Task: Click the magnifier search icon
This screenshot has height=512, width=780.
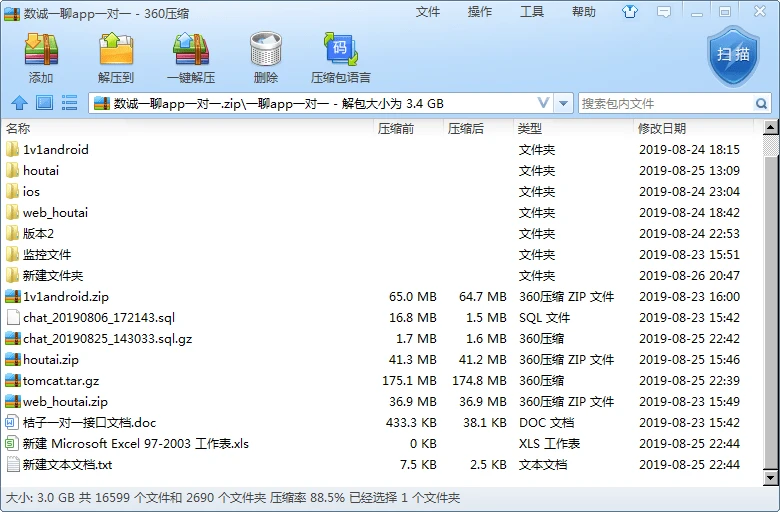Action: (x=761, y=103)
